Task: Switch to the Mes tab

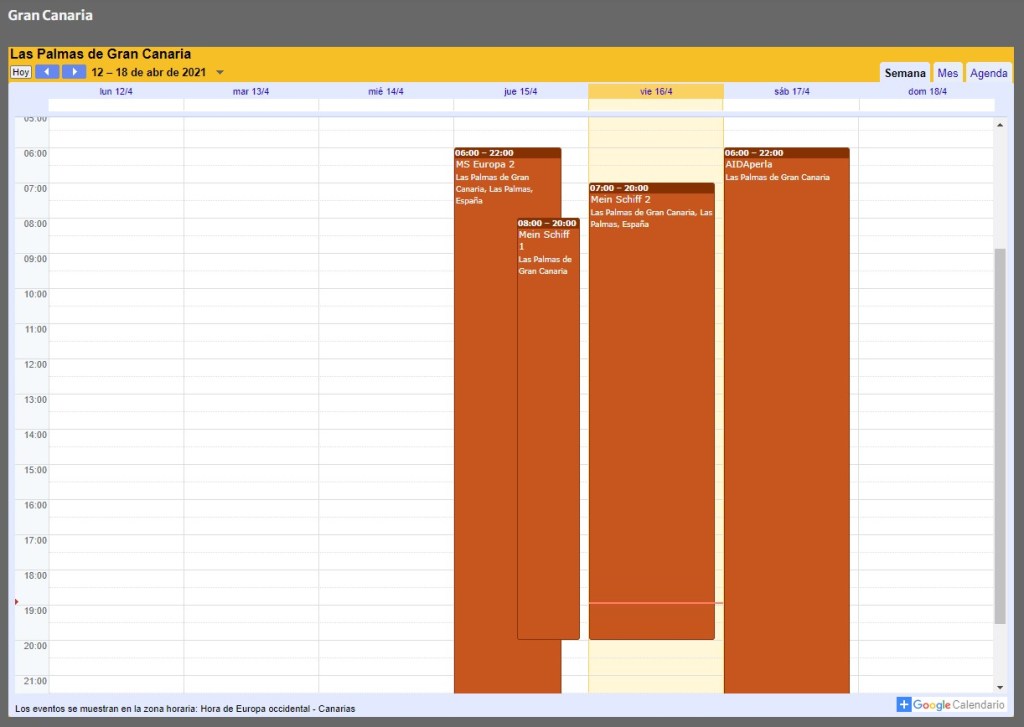Action: coord(947,73)
